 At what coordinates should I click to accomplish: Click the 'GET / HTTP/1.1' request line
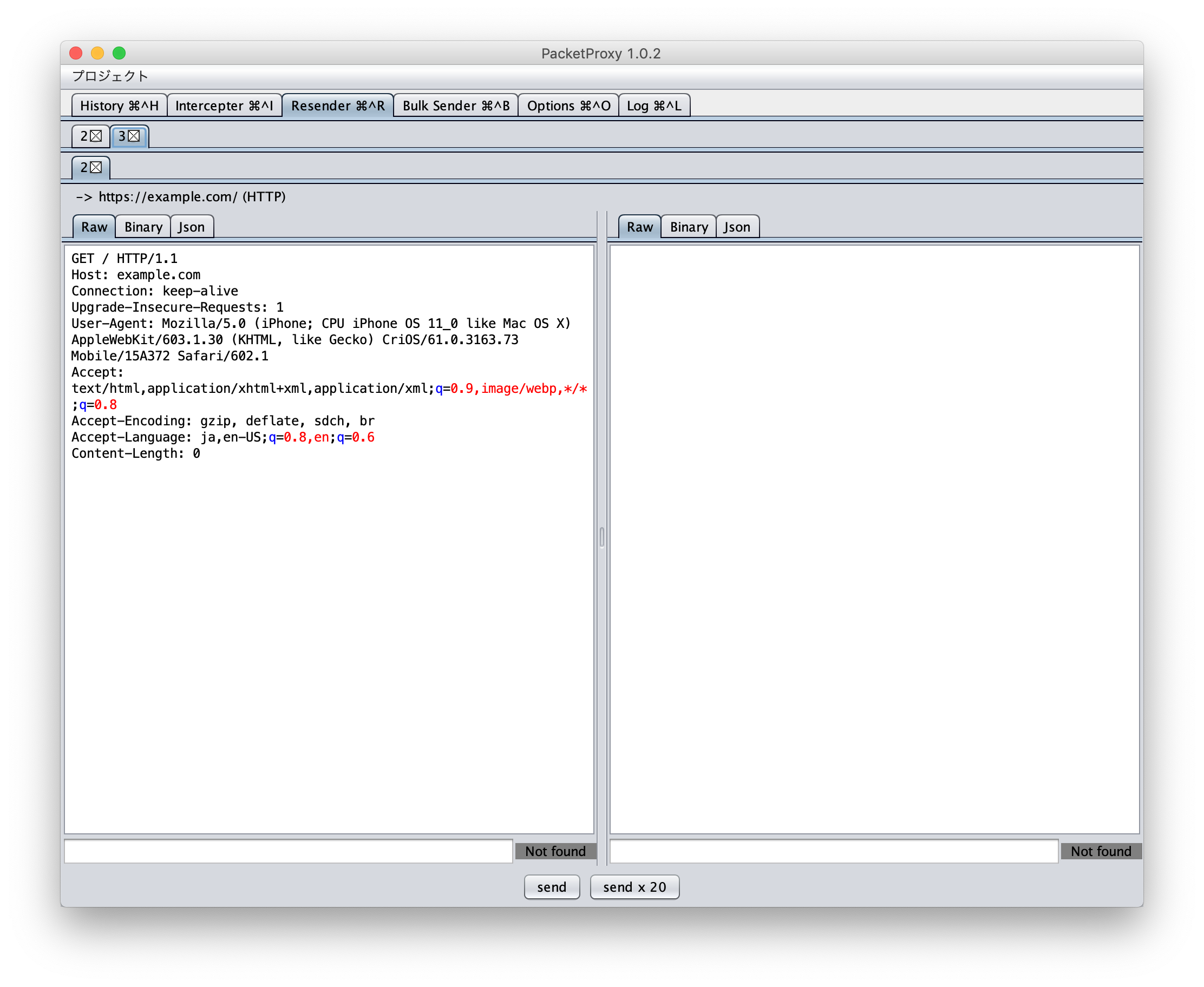pos(125,259)
